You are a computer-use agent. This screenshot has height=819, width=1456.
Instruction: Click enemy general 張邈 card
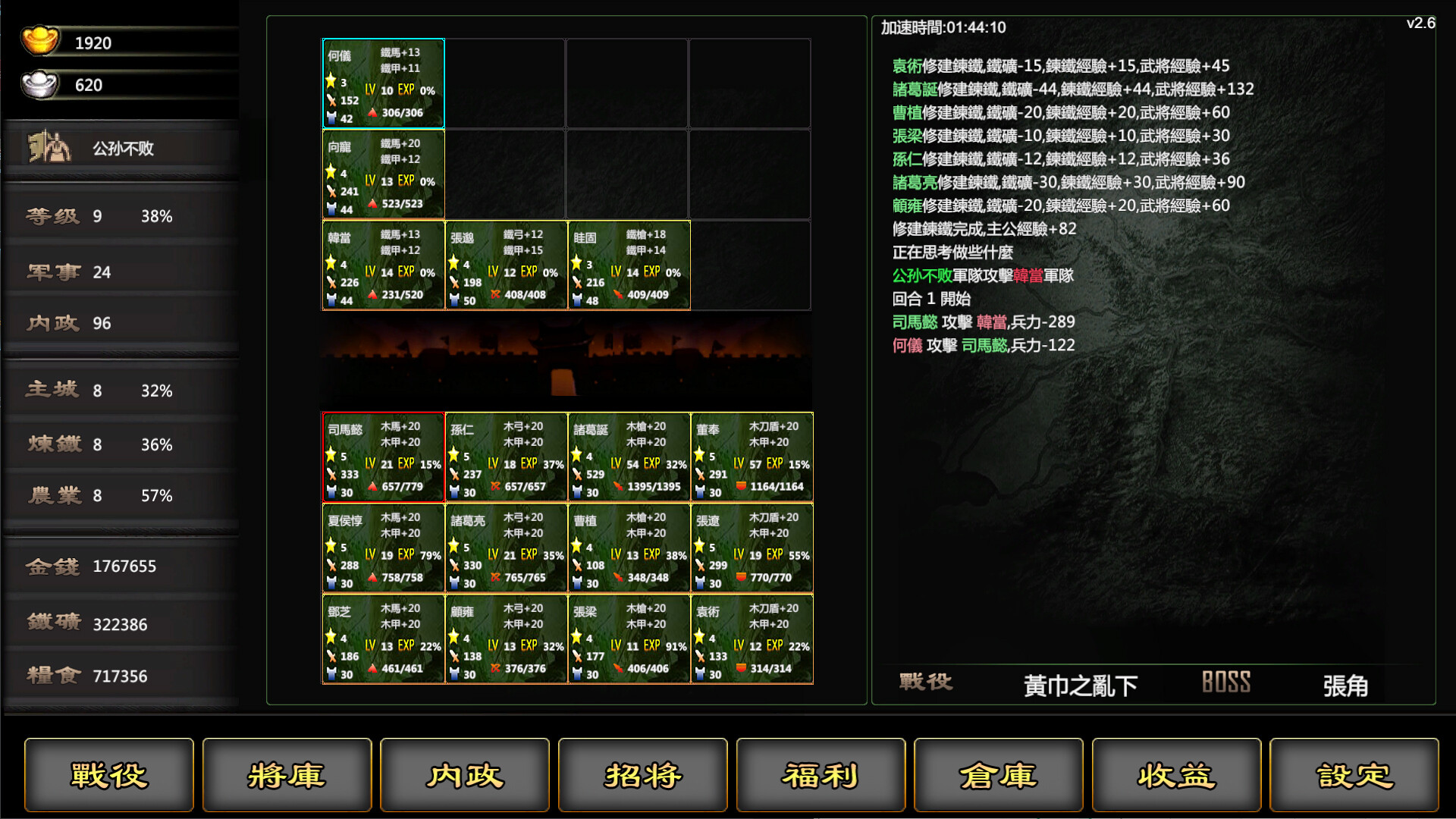[x=507, y=265]
